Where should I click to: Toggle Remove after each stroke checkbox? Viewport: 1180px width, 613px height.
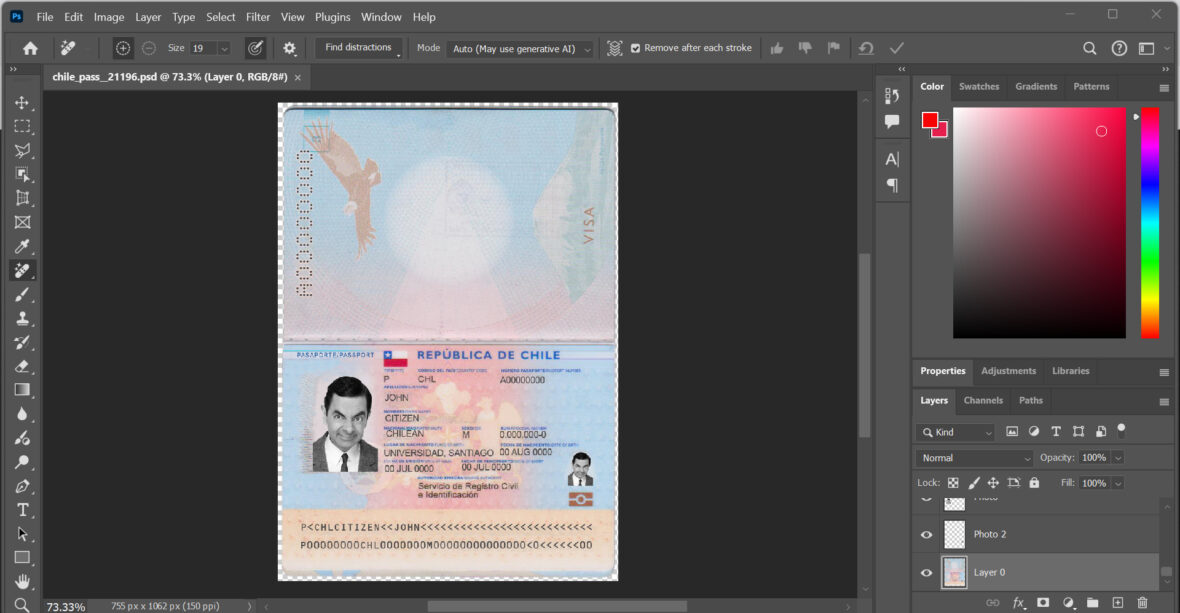click(635, 48)
